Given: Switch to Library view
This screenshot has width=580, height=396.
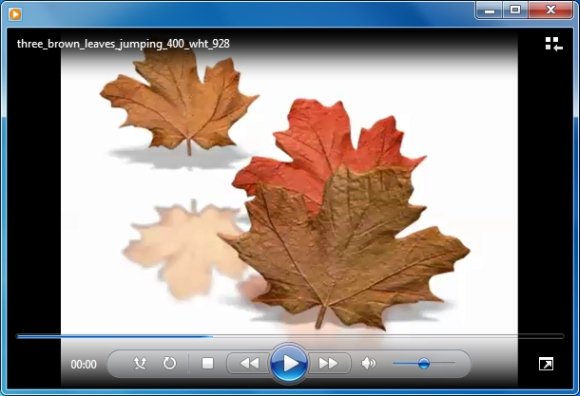Looking at the screenshot, I should [554, 44].
